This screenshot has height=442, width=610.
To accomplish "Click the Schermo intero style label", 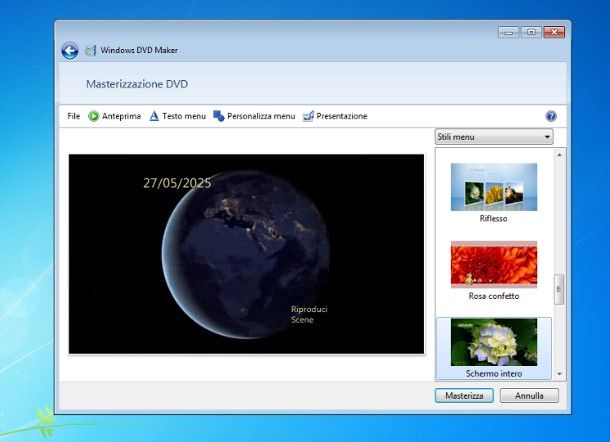I will [494, 374].
